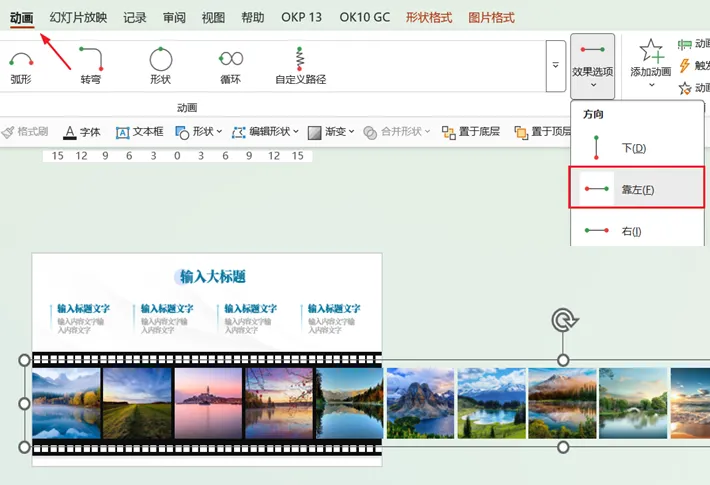Select the 形状 shape motion path

pos(161,66)
